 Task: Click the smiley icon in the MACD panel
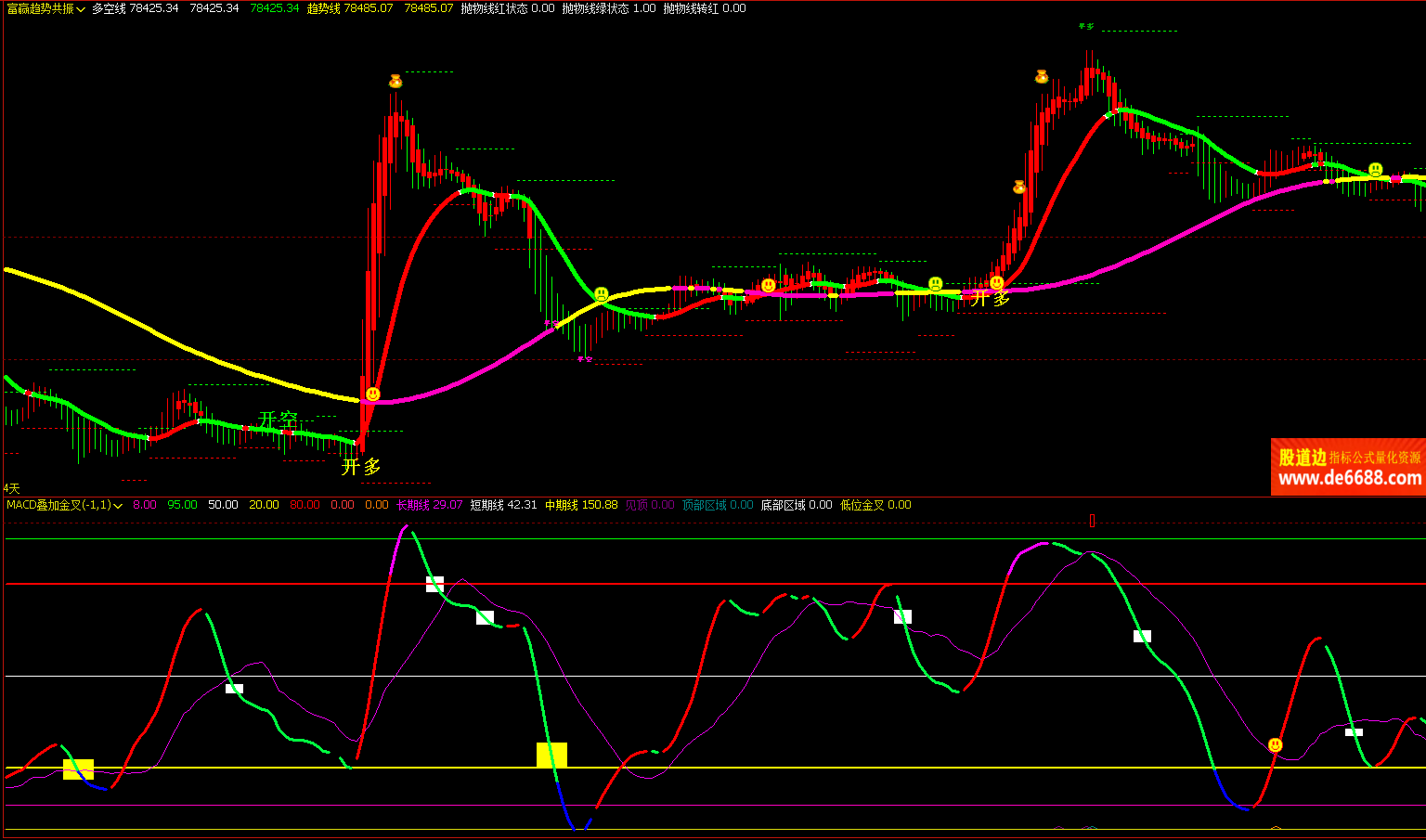(x=1276, y=745)
